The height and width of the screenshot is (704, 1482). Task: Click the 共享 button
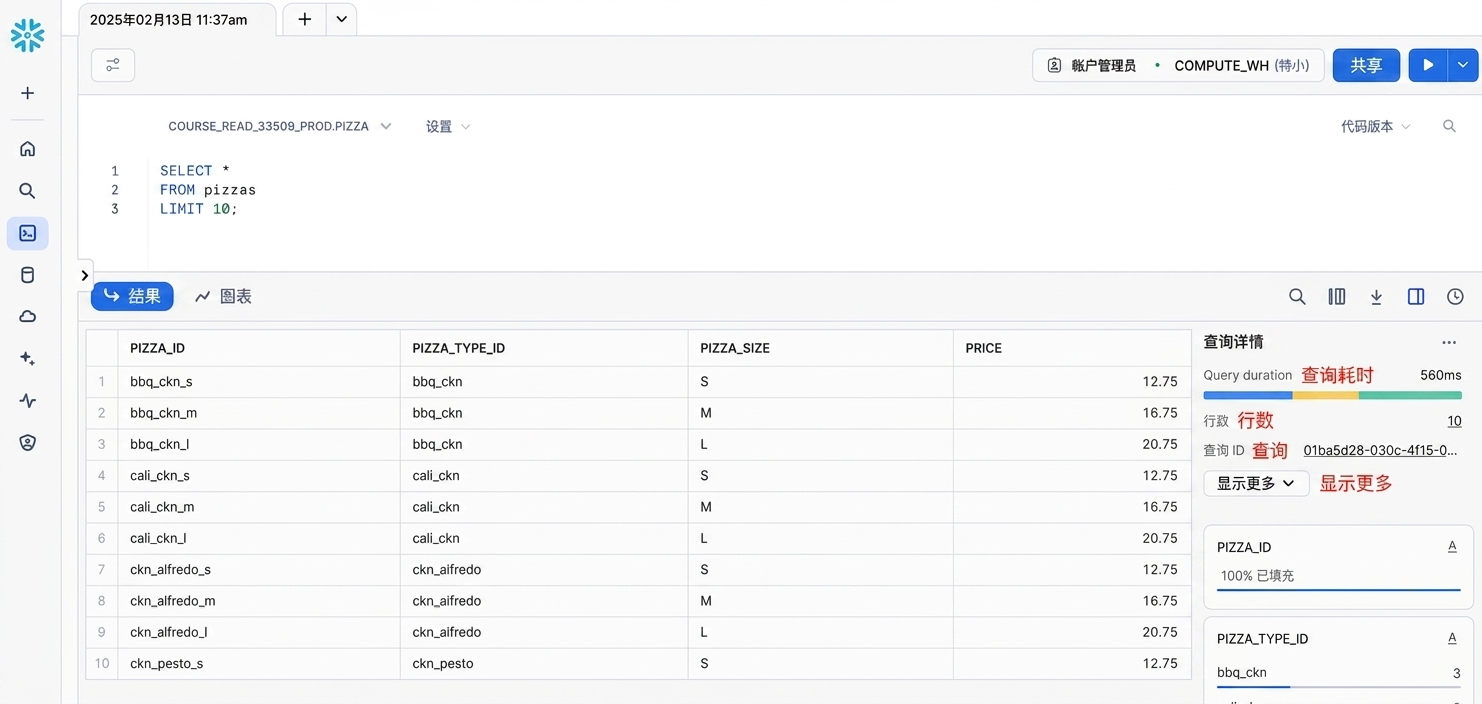(x=1366, y=65)
